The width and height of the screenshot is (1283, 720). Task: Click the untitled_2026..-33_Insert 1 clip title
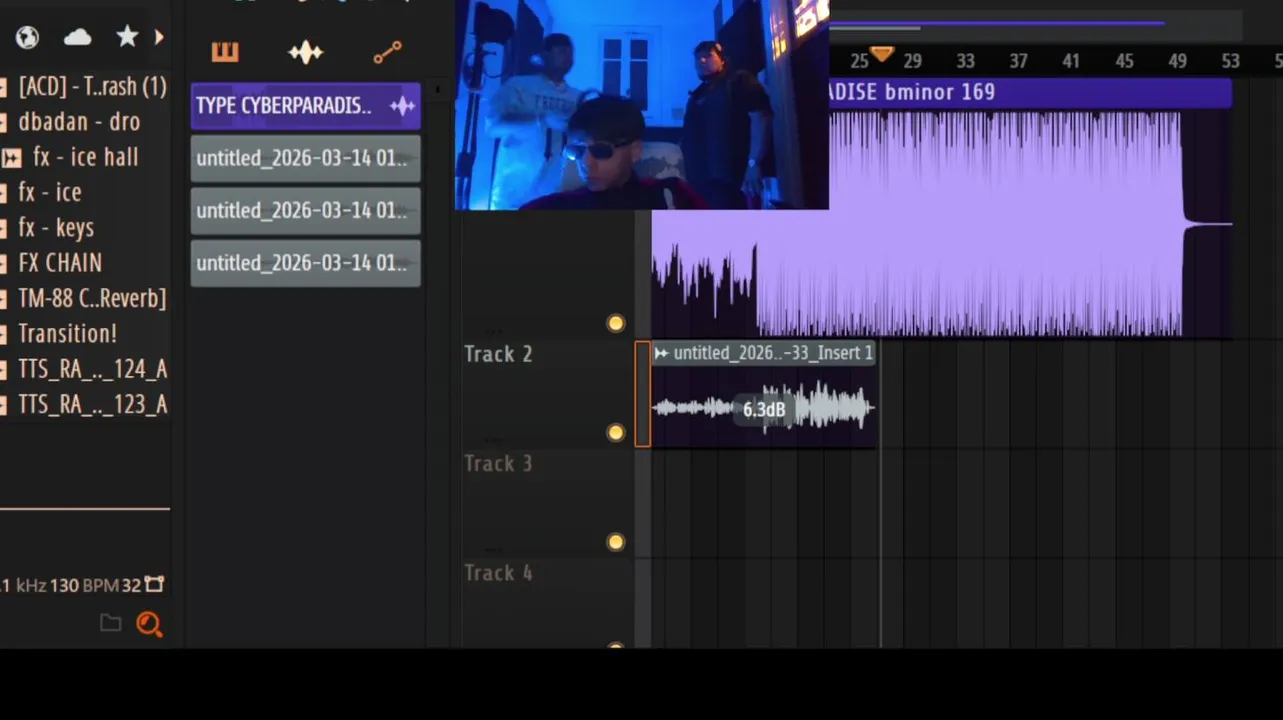click(773, 353)
